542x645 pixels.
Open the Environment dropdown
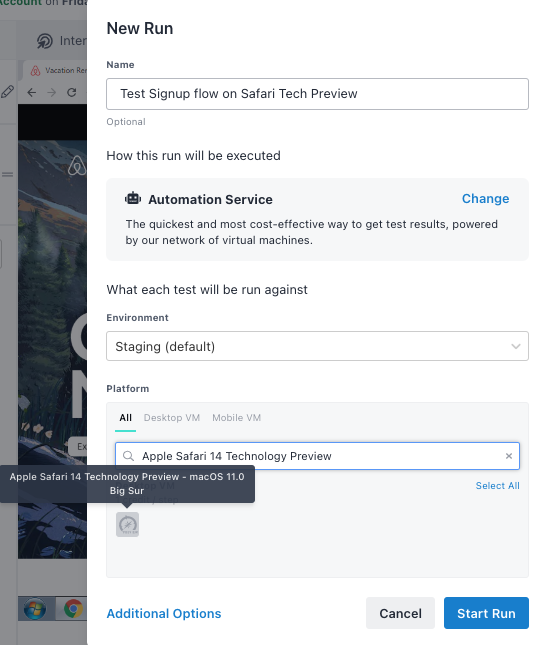coord(317,346)
